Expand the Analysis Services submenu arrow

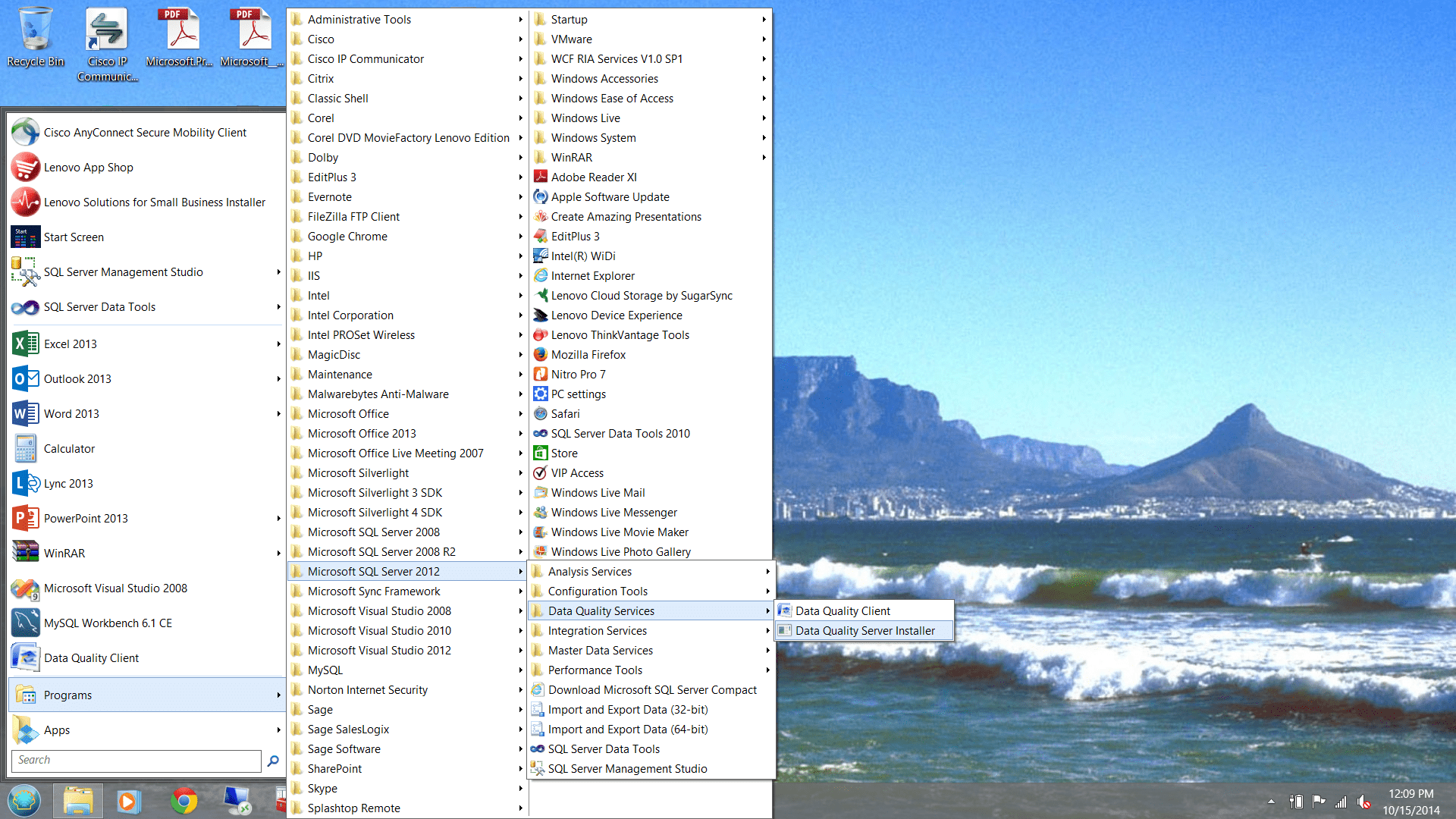coord(767,572)
